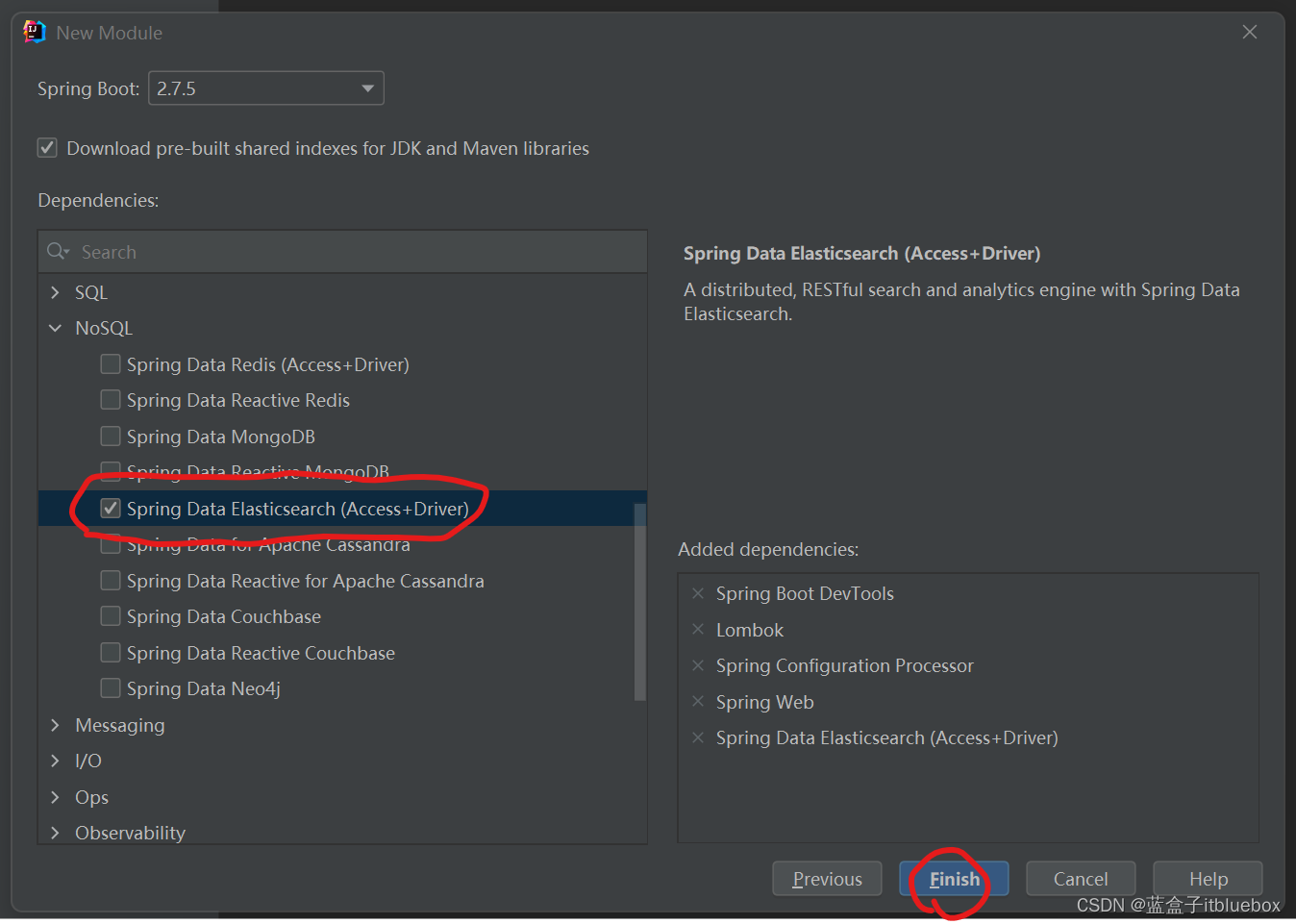The height and width of the screenshot is (924, 1296).
Task: Collapse the NoSQL dependency category
Action: pos(55,328)
